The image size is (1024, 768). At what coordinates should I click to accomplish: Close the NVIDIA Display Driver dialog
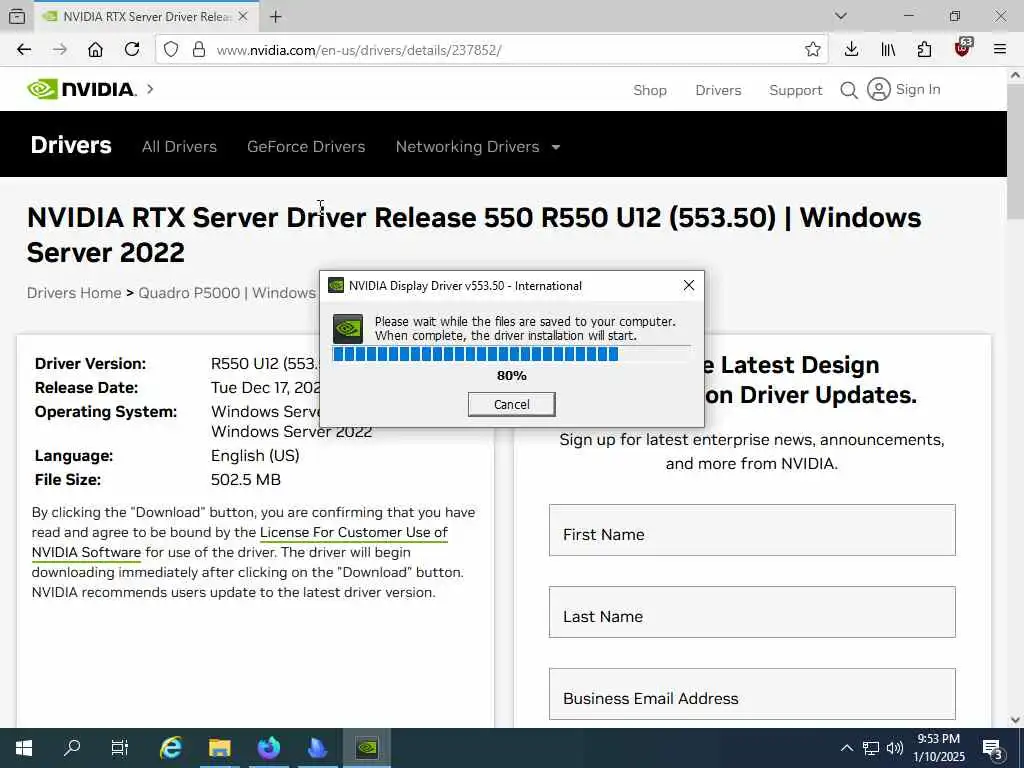(688, 285)
